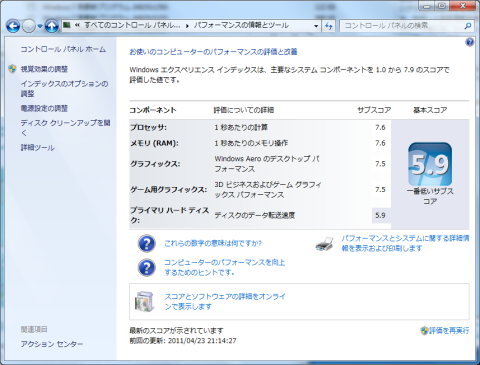Click the ゲーム用グラフィックス row label
This screenshot has width=480, height=365.
pyautogui.click(x=168, y=190)
